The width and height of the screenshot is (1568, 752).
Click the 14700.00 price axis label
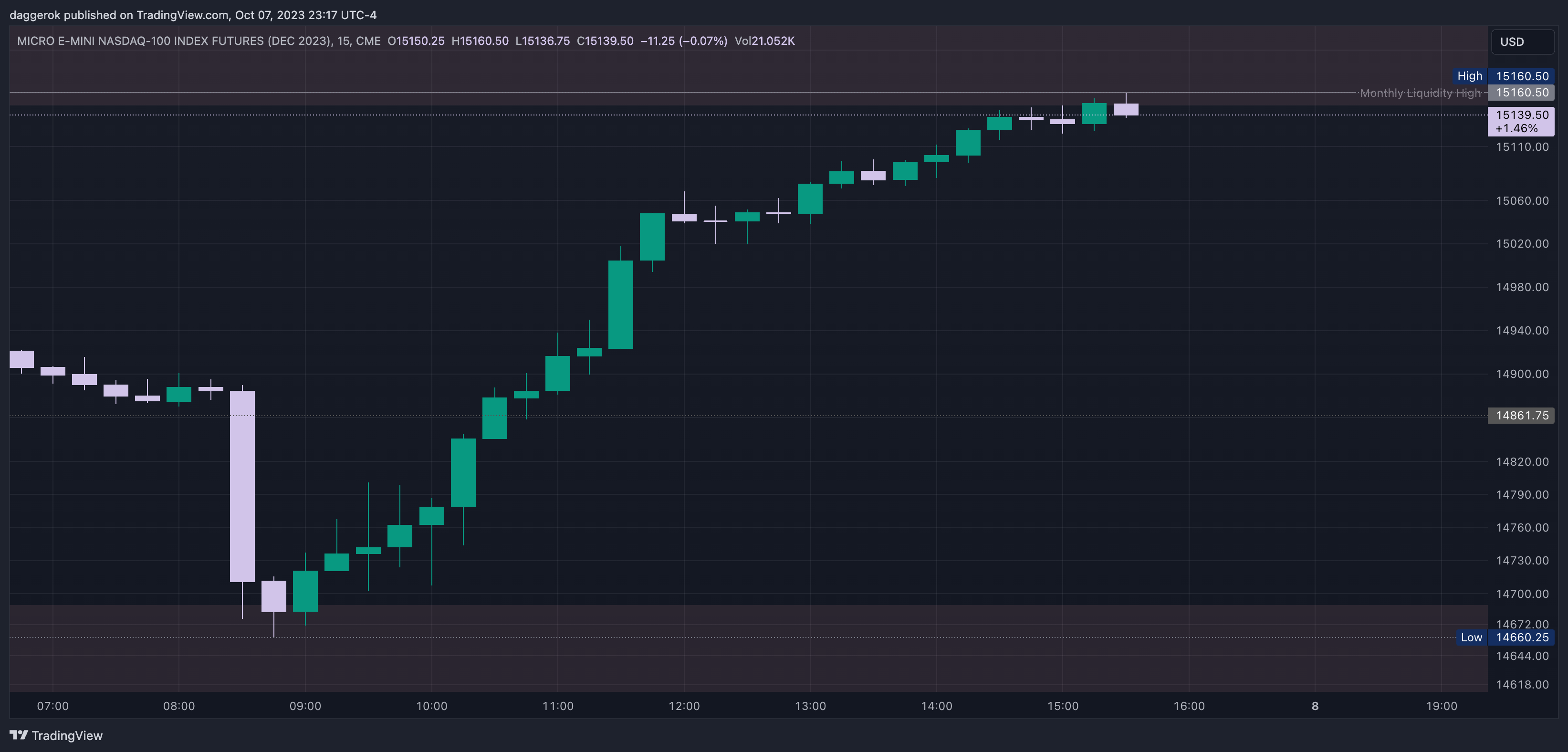pos(1522,594)
